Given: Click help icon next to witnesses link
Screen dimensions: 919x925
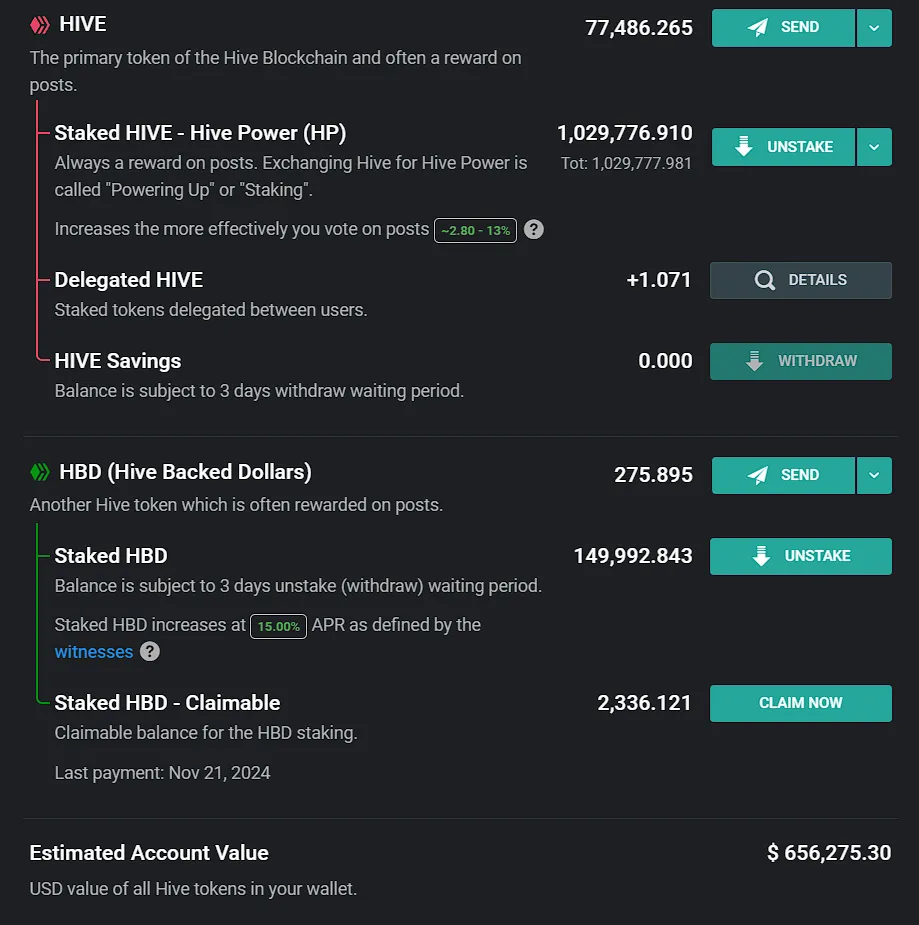Looking at the screenshot, I should (150, 652).
